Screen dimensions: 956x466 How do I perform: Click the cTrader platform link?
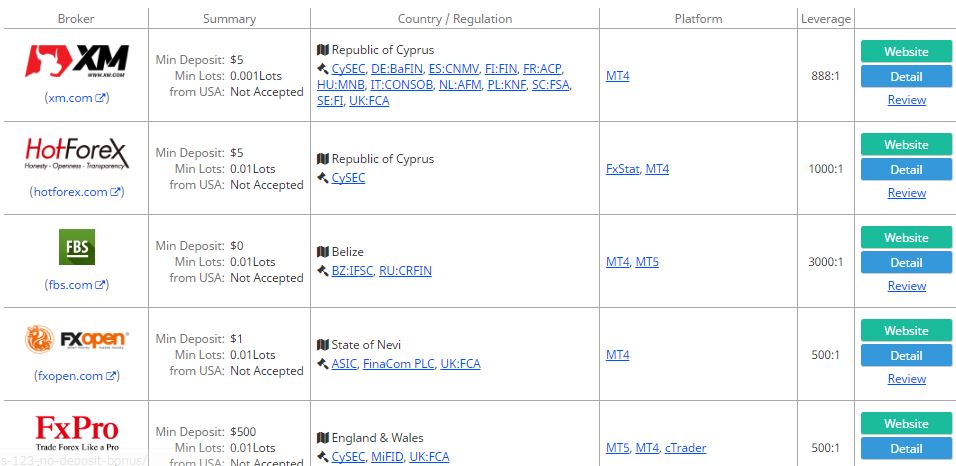click(685, 448)
